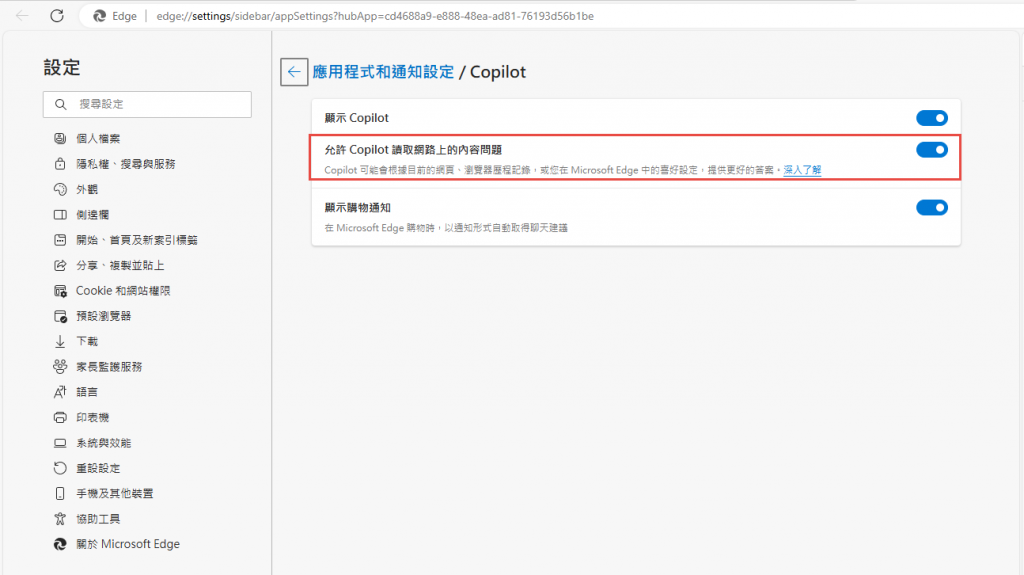Click the Edge icon beside 關於 Microsoft Edge
The image size is (1024, 575).
click(x=60, y=544)
